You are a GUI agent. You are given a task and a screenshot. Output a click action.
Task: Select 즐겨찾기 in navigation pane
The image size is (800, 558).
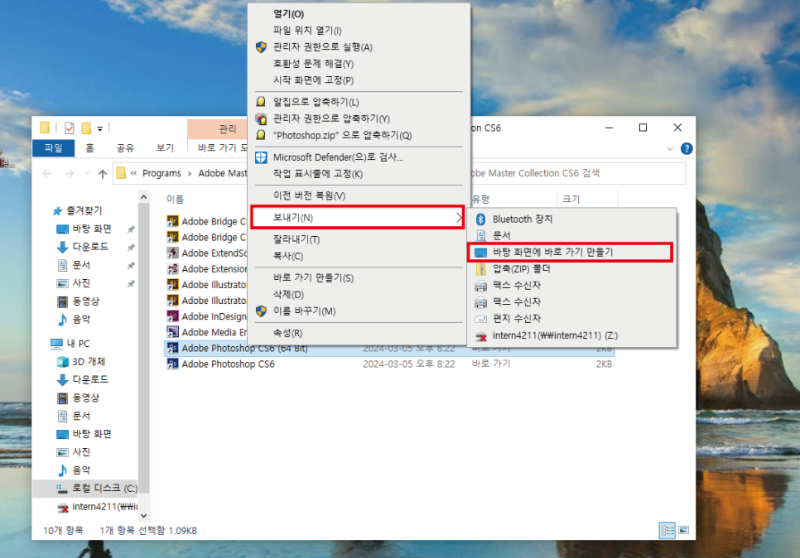(x=84, y=211)
